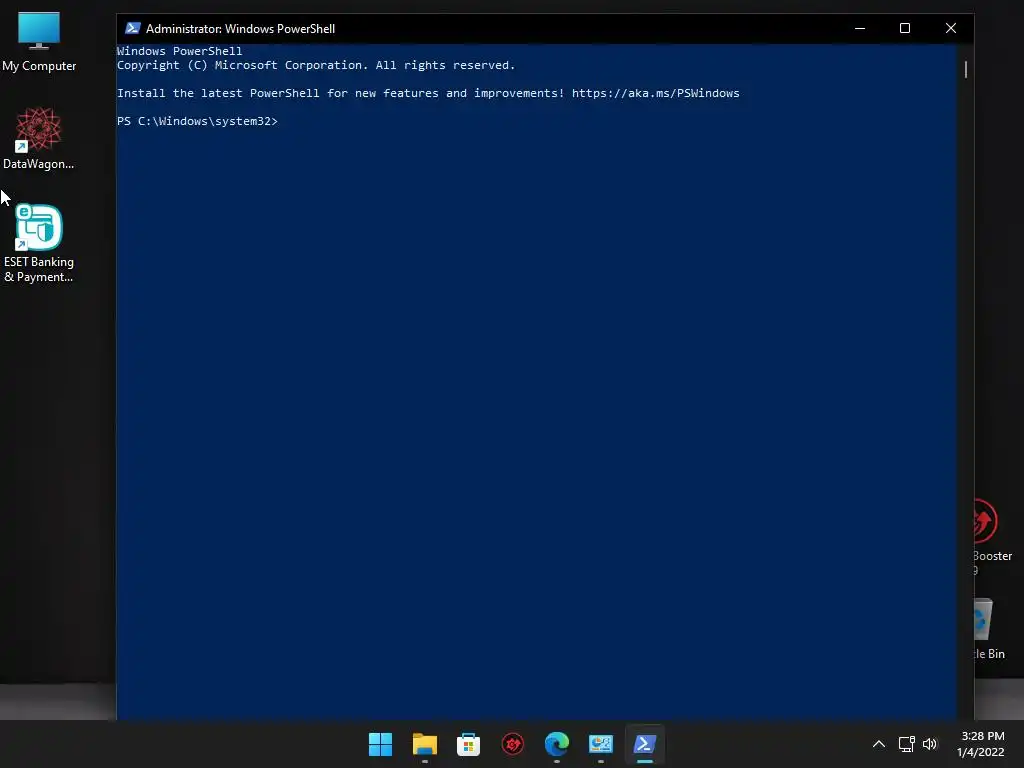Image resolution: width=1024 pixels, height=768 pixels.
Task: Select the Booster desktop icon
Action: (x=993, y=537)
